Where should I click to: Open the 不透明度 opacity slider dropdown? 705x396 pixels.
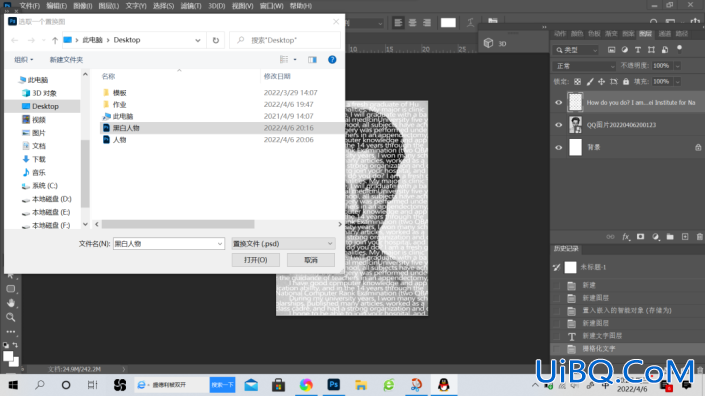point(677,66)
